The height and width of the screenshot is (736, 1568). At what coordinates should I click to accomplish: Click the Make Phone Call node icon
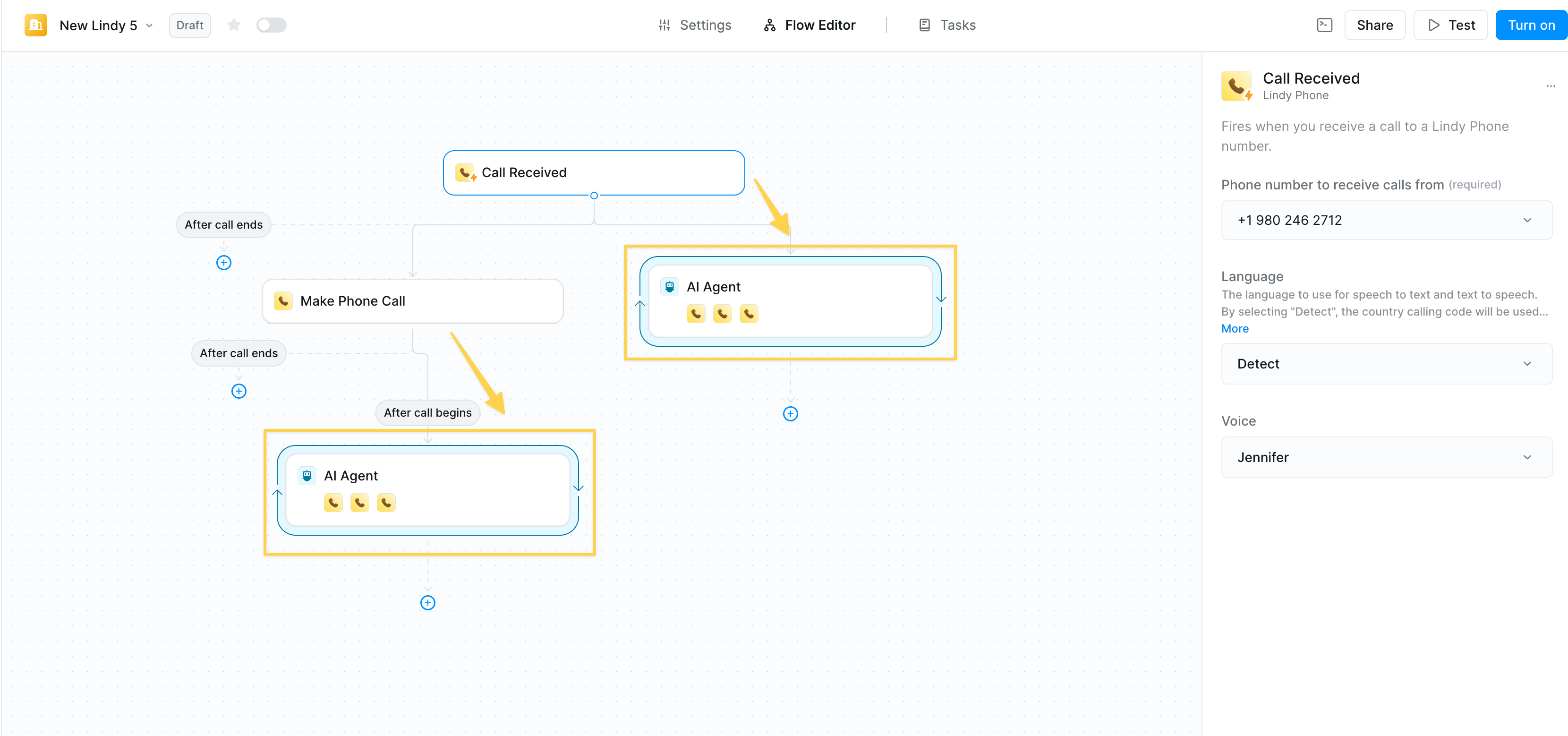(x=283, y=301)
